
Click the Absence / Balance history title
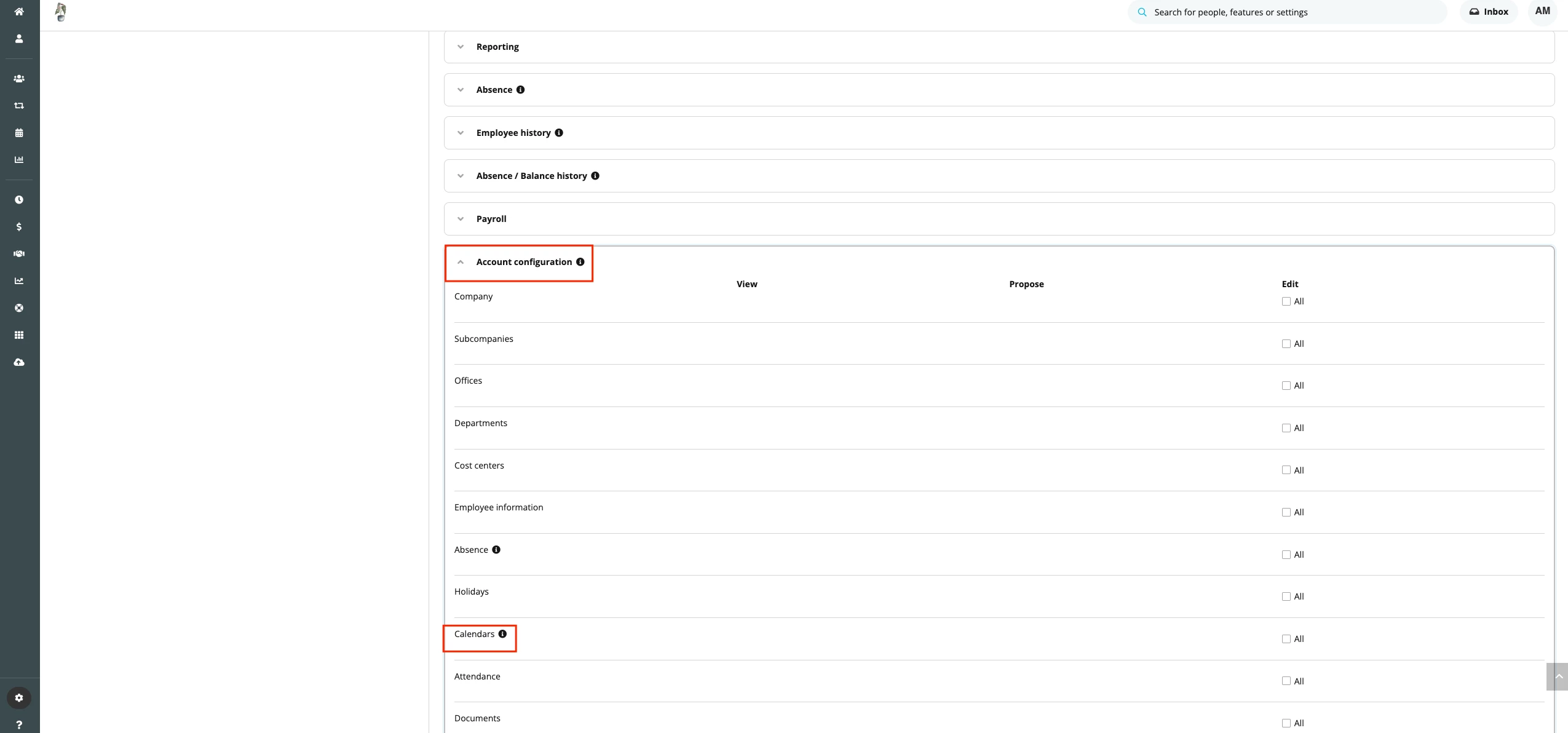coord(531,176)
